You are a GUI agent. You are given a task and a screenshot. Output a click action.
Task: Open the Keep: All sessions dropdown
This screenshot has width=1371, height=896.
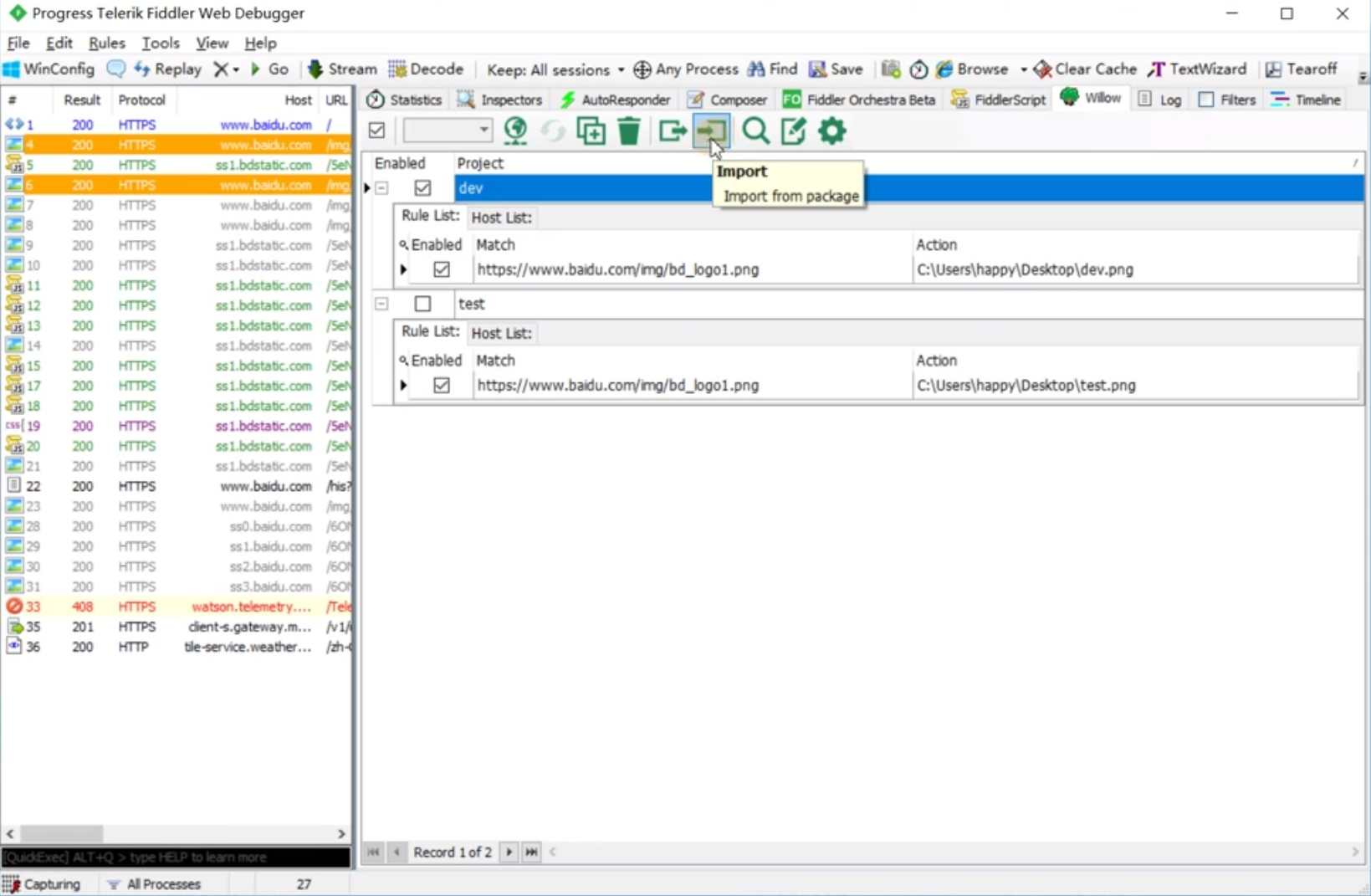point(555,69)
